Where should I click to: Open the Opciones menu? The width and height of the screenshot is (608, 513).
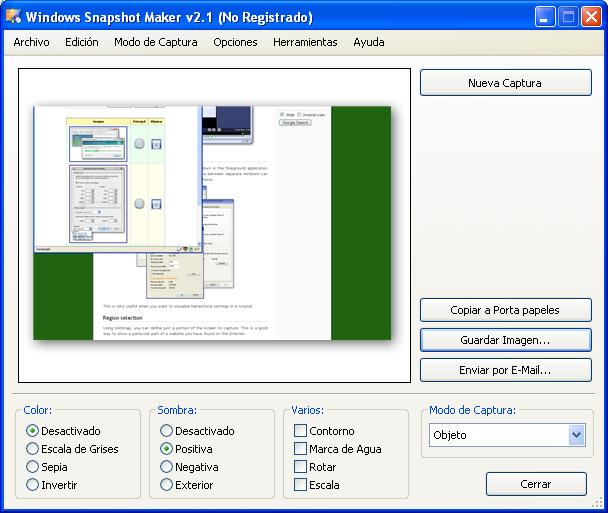coord(235,42)
